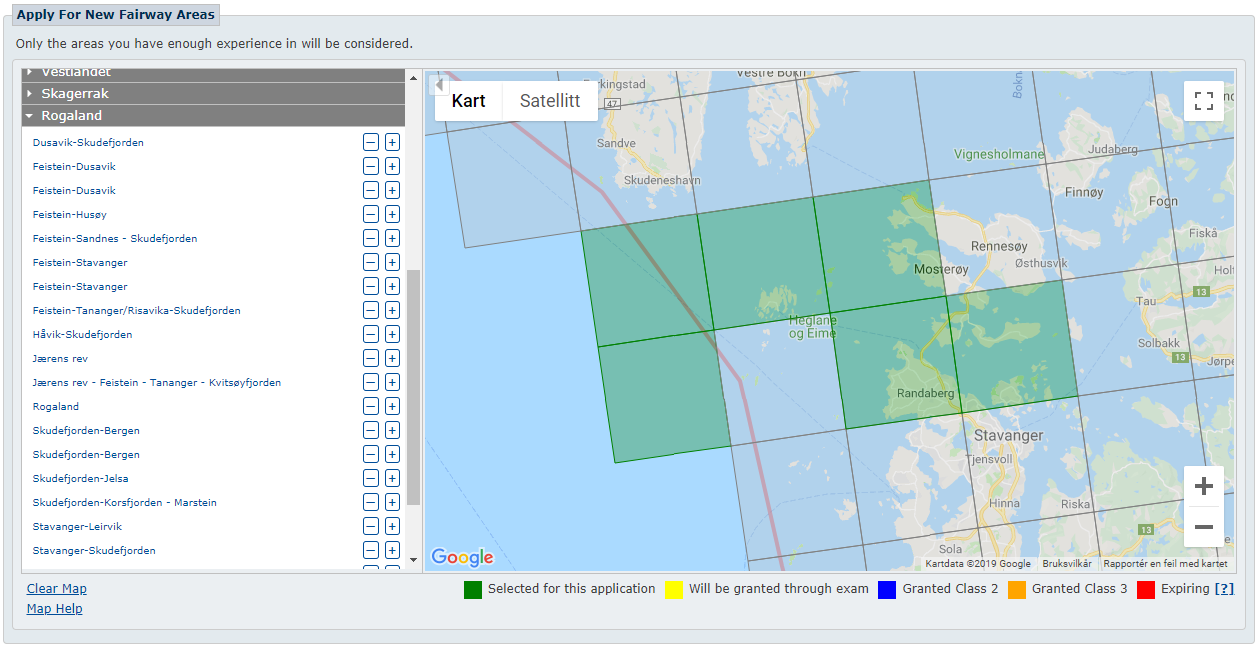This screenshot has height=645, width=1257.
Task: Open the legend help [?] link
Action: pyautogui.click(x=1224, y=589)
